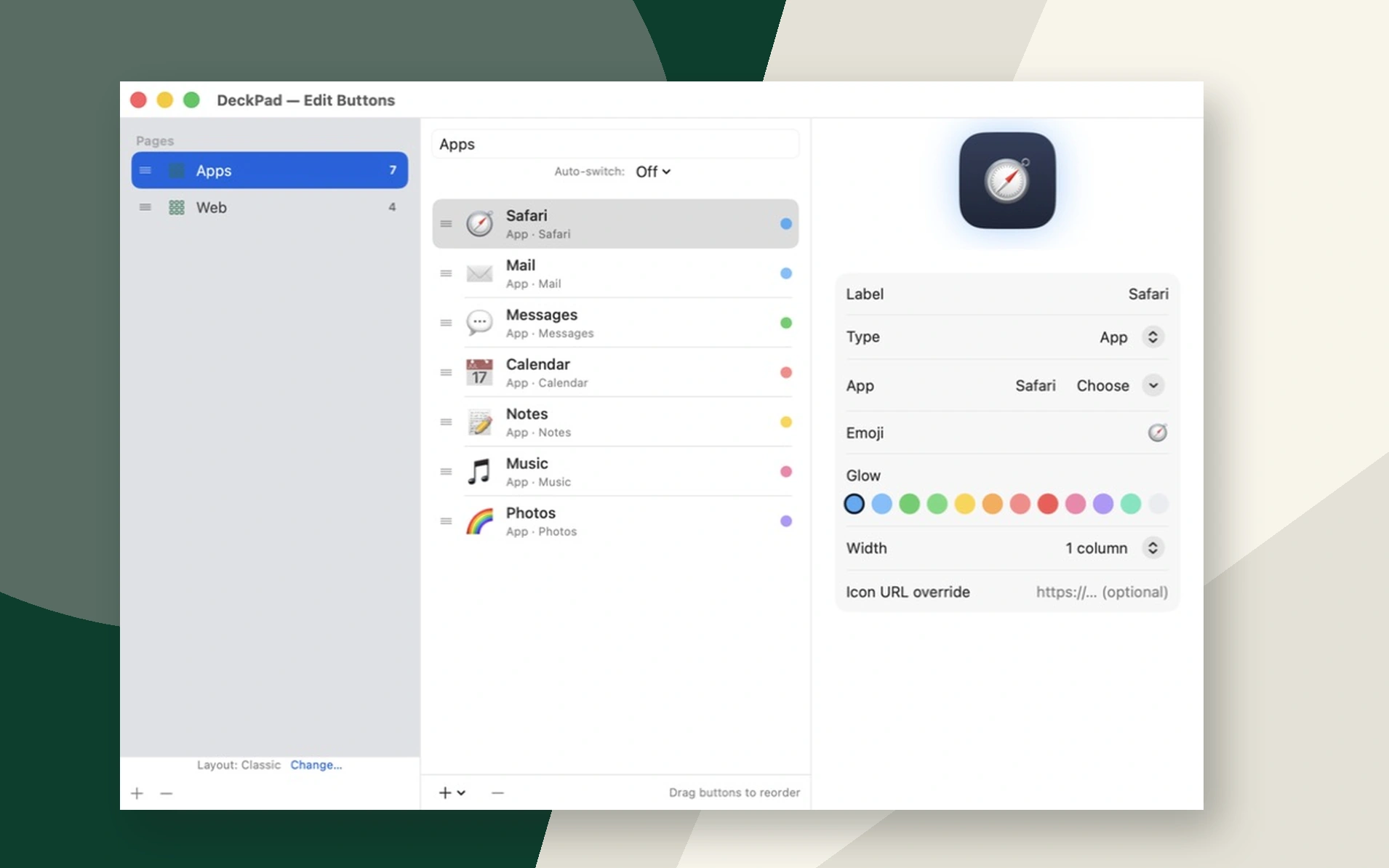Click the Photos rainbow icon

479,521
